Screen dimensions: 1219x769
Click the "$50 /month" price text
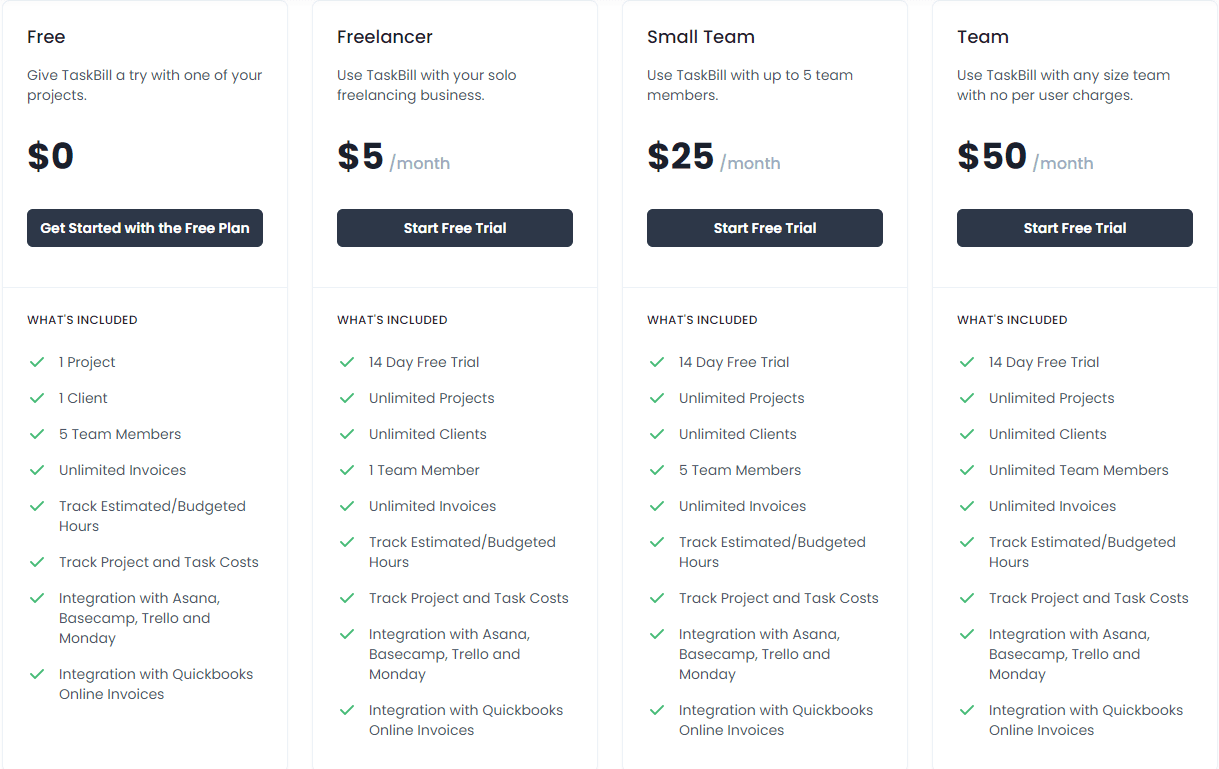pos(1025,158)
